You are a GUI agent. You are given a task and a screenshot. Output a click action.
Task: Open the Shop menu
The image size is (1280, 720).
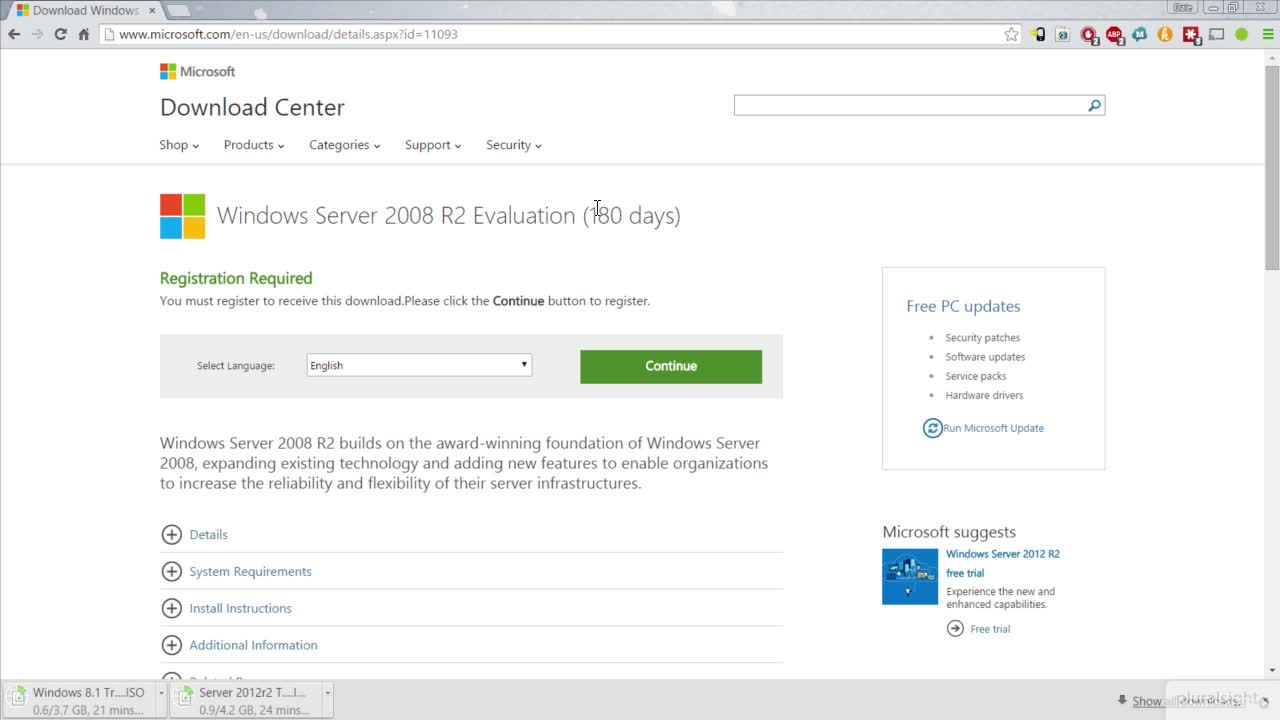pos(179,145)
